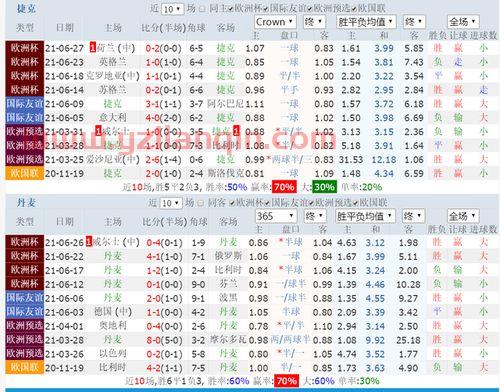Open the 丹麦 team heading link
This screenshot has height=392, width=500.
pos(26,203)
